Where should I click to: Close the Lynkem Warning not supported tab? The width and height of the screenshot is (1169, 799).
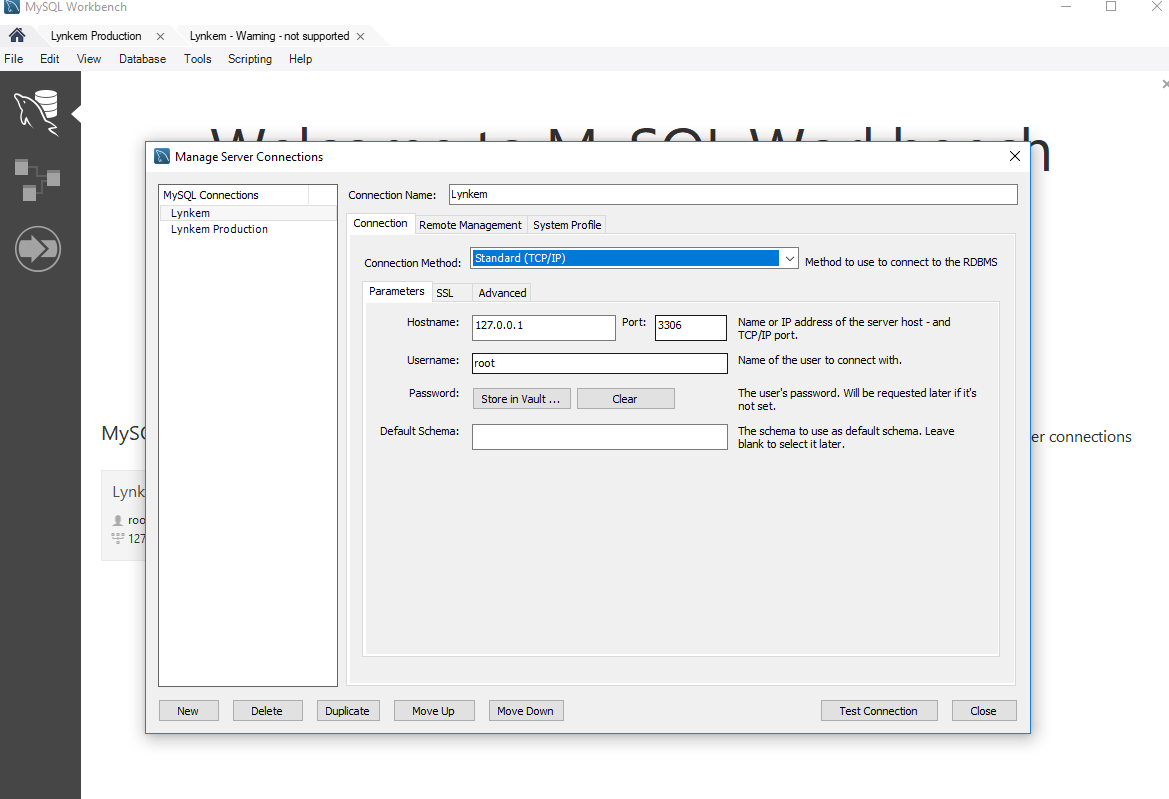[361, 36]
